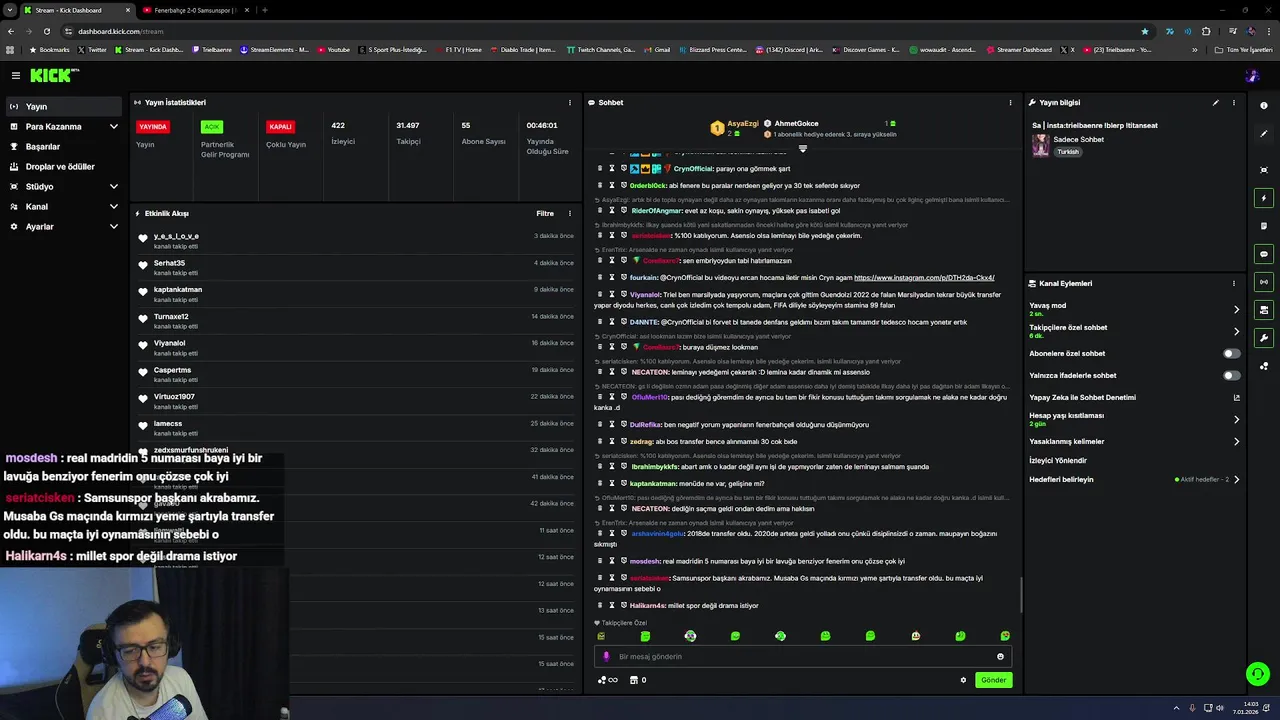Image resolution: width=1280 pixels, height=720 pixels.
Task: Pick the last emote in Takipçilere Özel row
Action: point(1005,636)
